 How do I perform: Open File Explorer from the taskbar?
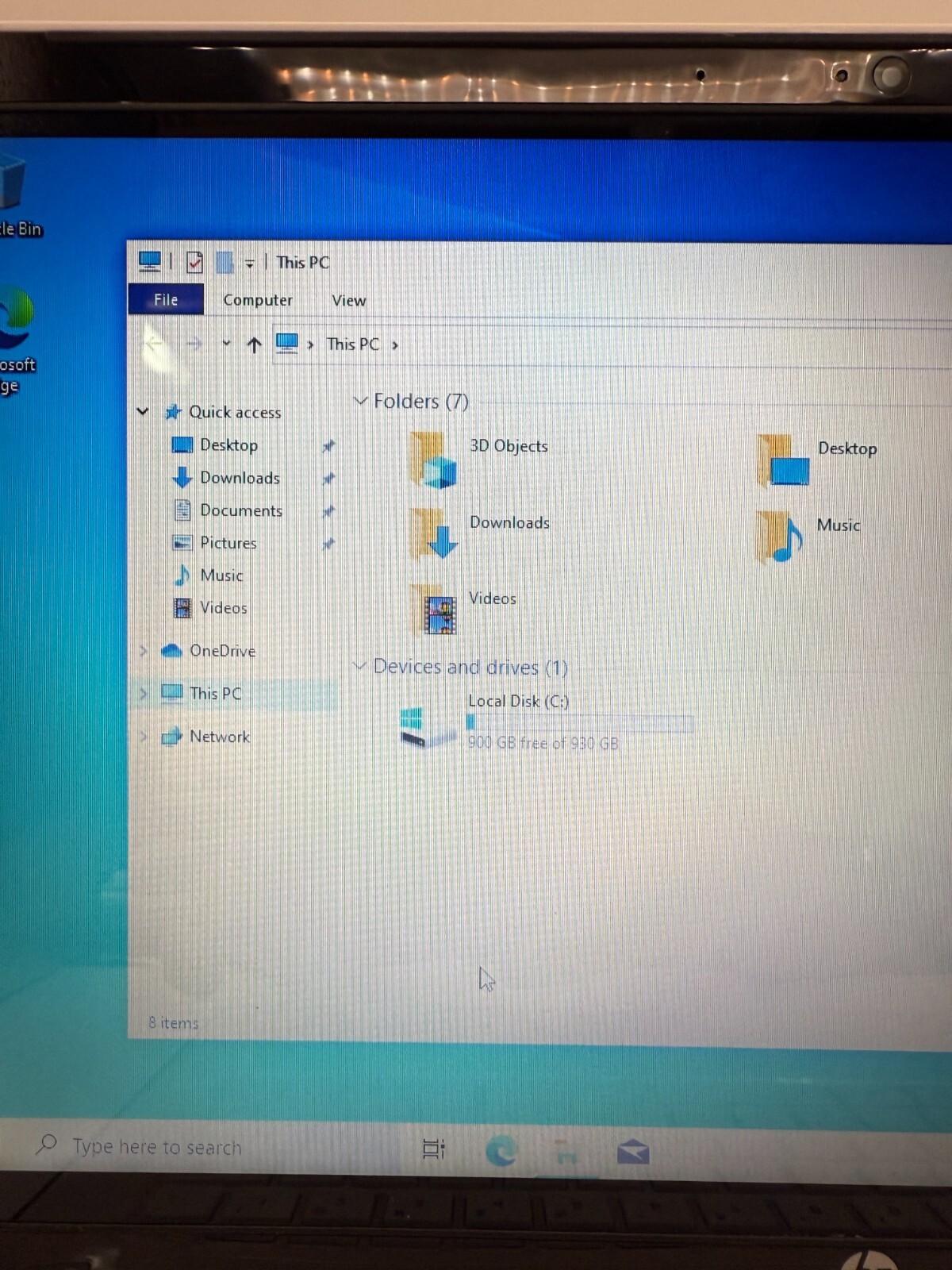click(566, 1153)
